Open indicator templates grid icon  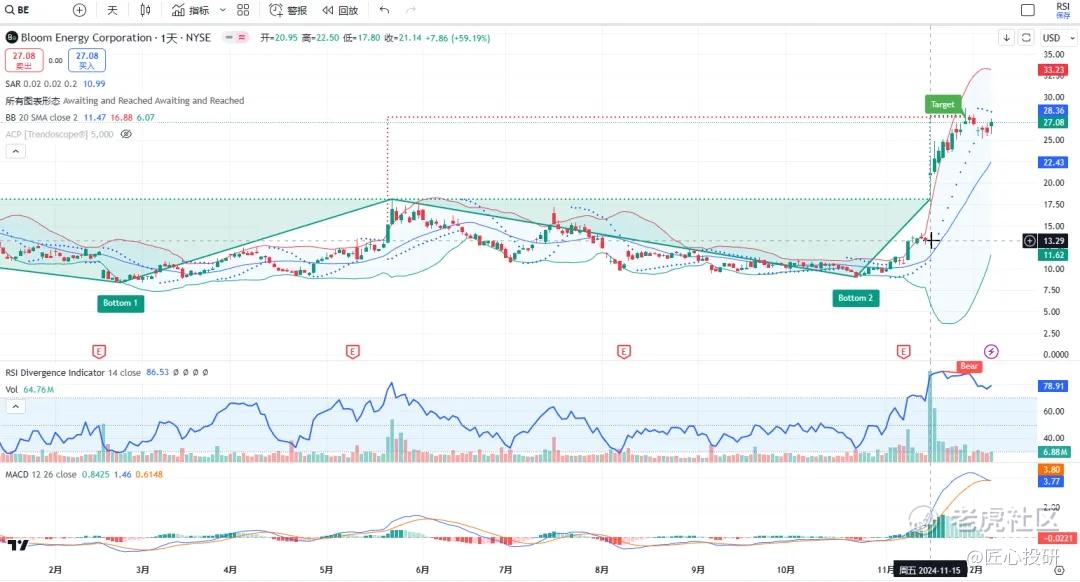(x=243, y=10)
